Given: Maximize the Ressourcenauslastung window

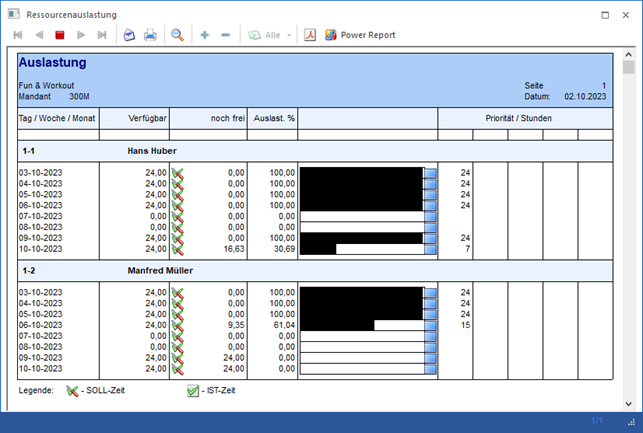Looking at the screenshot, I should (605, 14).
